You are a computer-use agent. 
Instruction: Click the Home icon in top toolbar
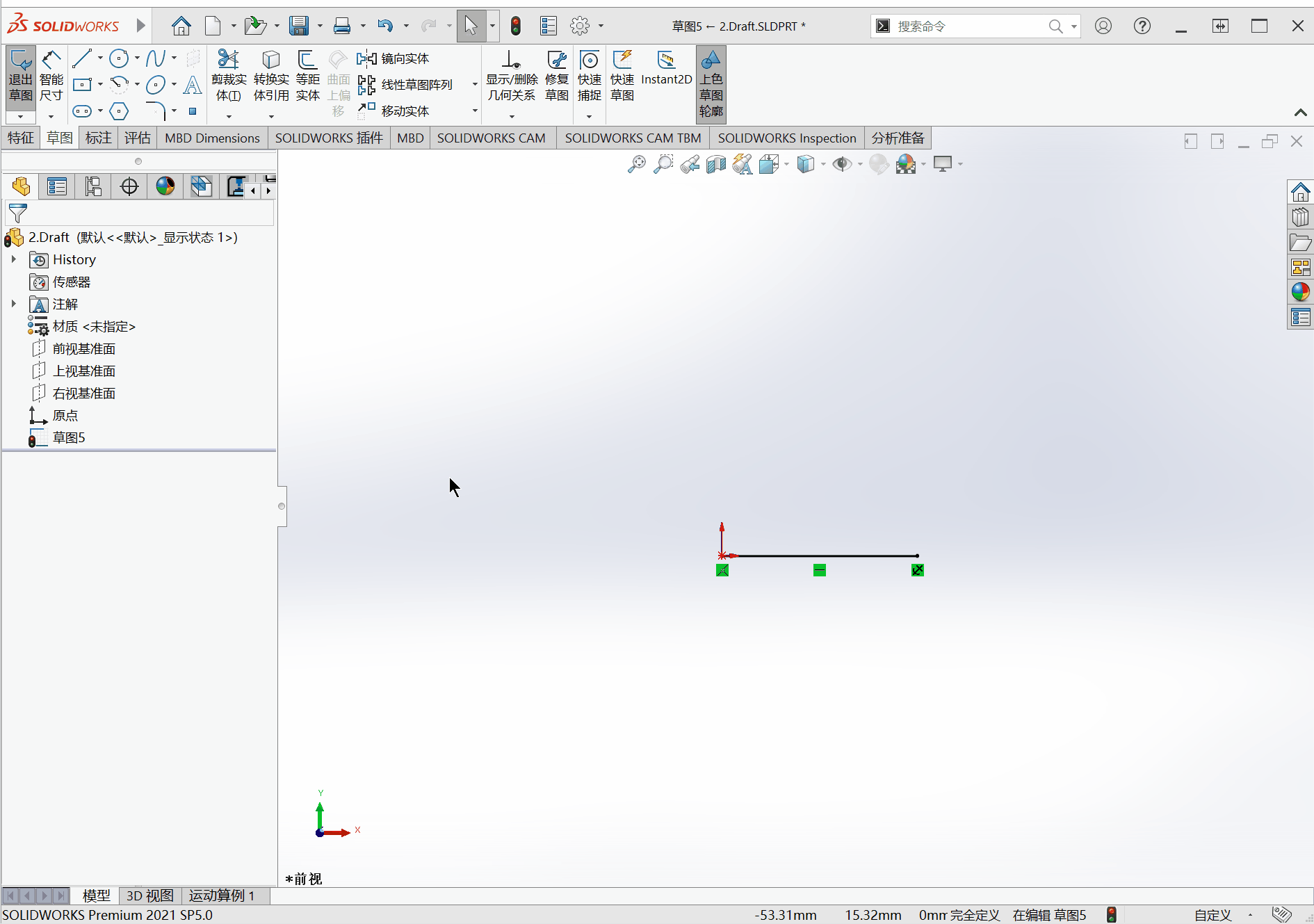tap(181, 26)
